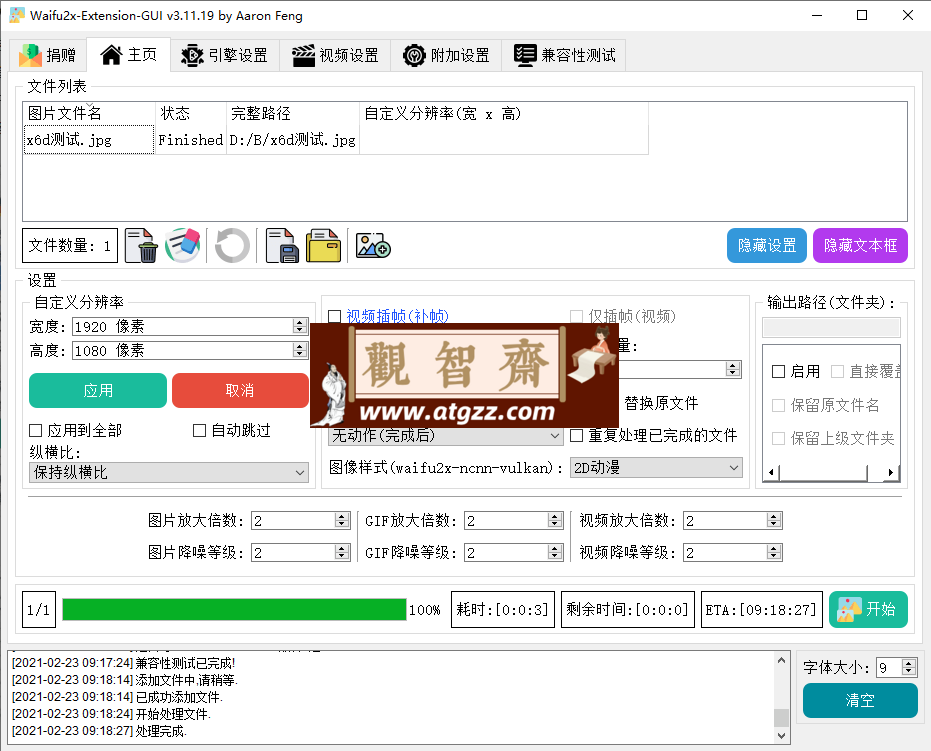Click the eraser clear-list icon

tap(183, 245)
